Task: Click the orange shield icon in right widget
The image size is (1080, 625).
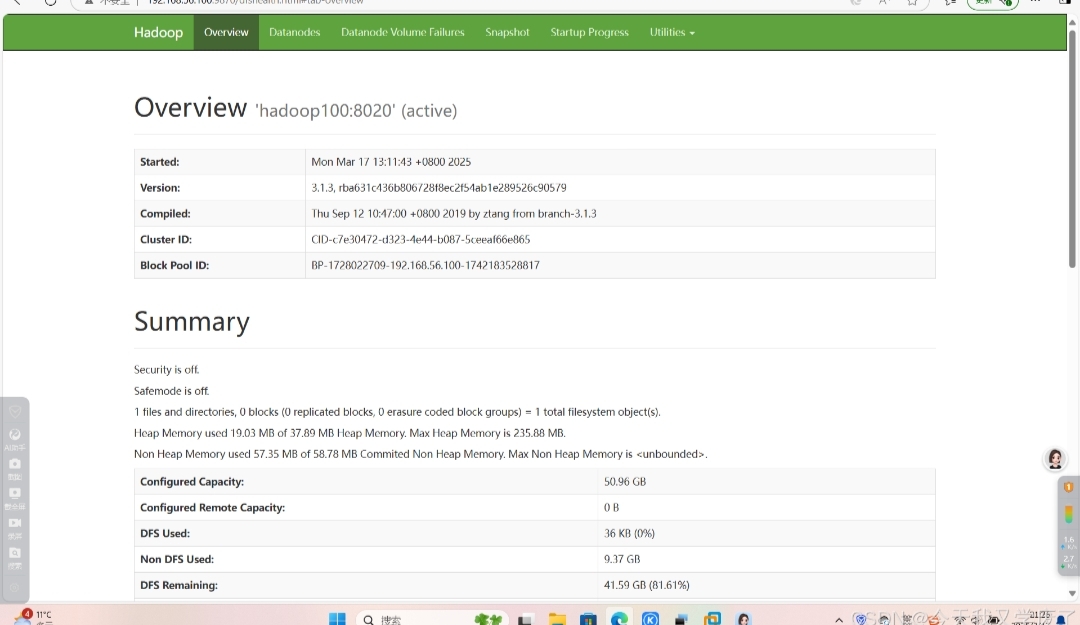Action: pyautogui.click(x=1068, y=487)
